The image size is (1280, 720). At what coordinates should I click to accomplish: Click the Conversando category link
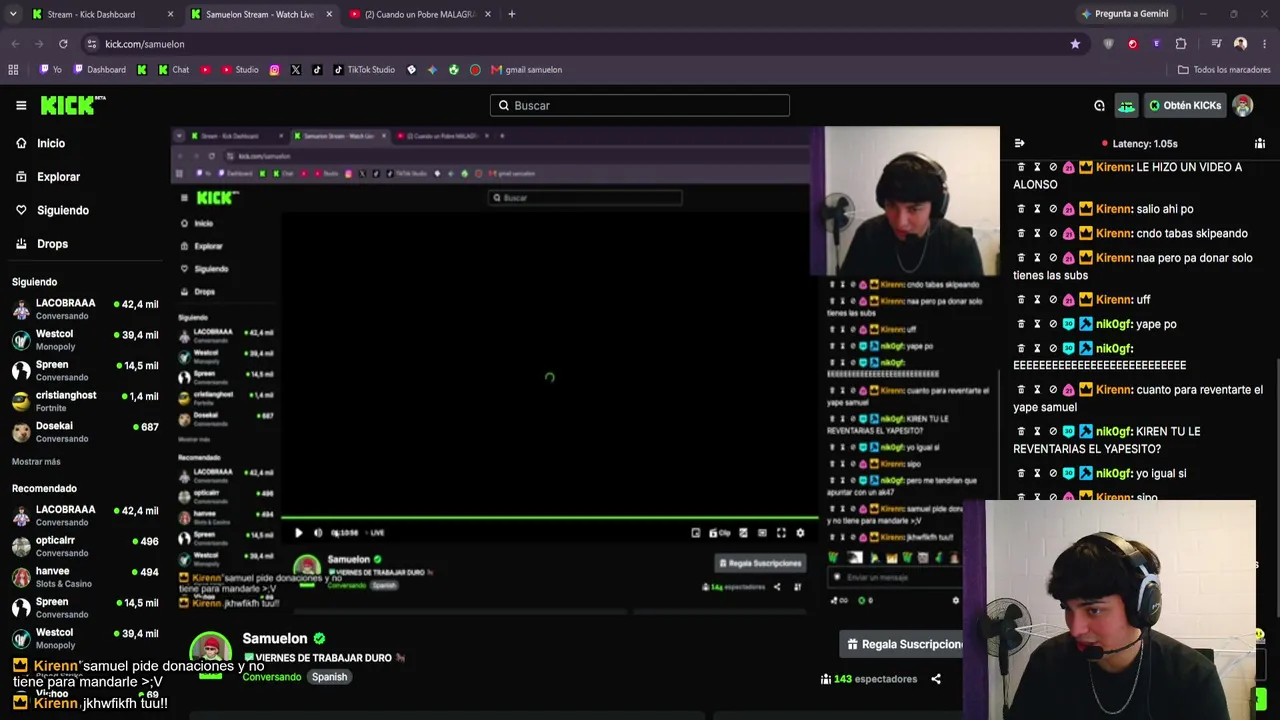[272, 677]
